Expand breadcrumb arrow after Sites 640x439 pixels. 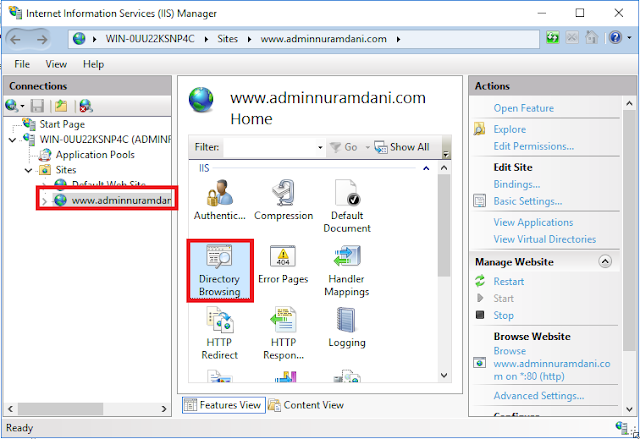249,39
